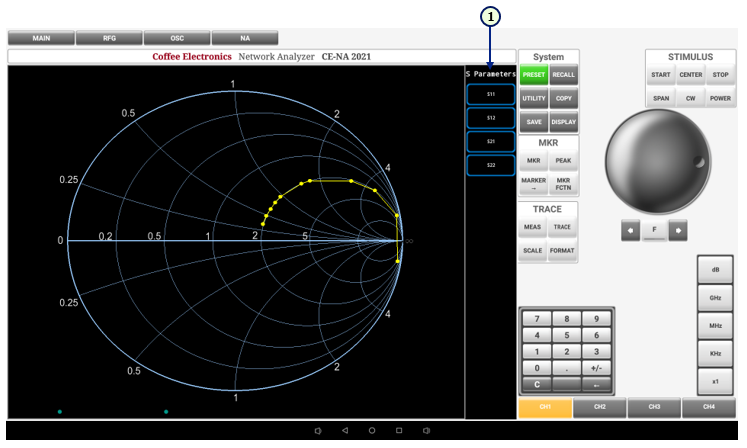
Task: Tap the Android home circle icon
Action: pyautogui.click(x=372, y=430)
